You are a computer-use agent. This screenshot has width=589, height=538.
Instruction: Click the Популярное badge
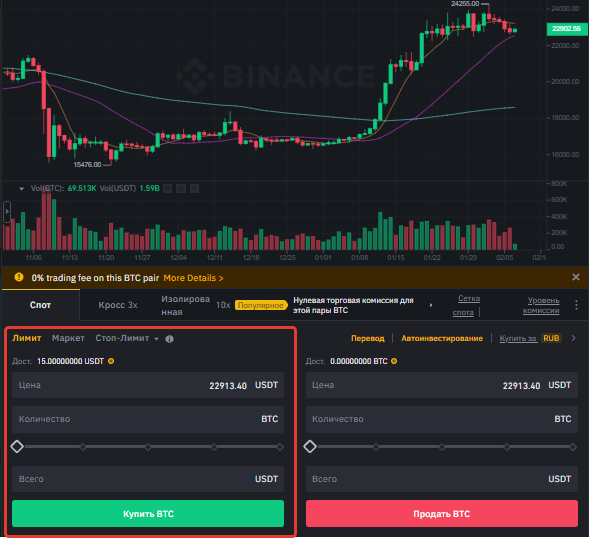[x=261, y=305]
